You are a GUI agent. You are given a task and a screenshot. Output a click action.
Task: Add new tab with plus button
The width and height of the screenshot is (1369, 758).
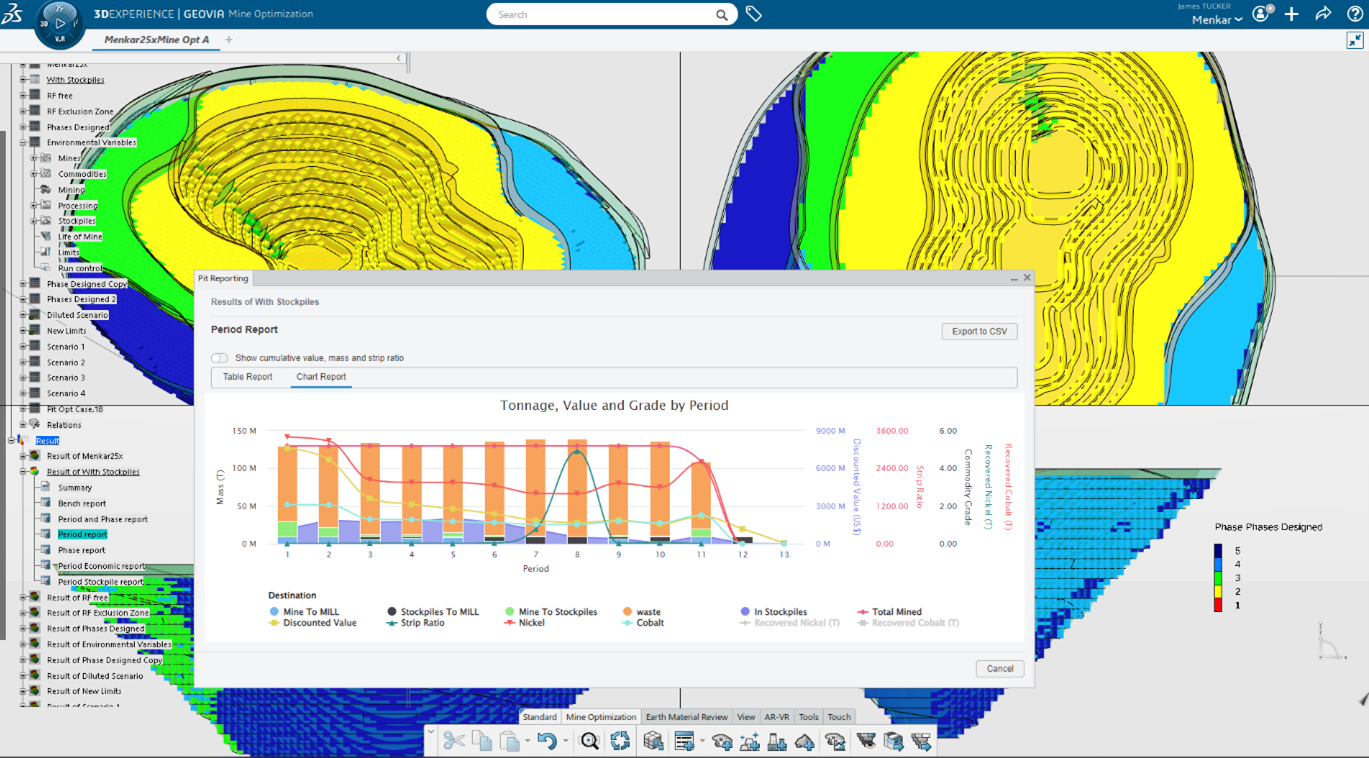(229, 40)
